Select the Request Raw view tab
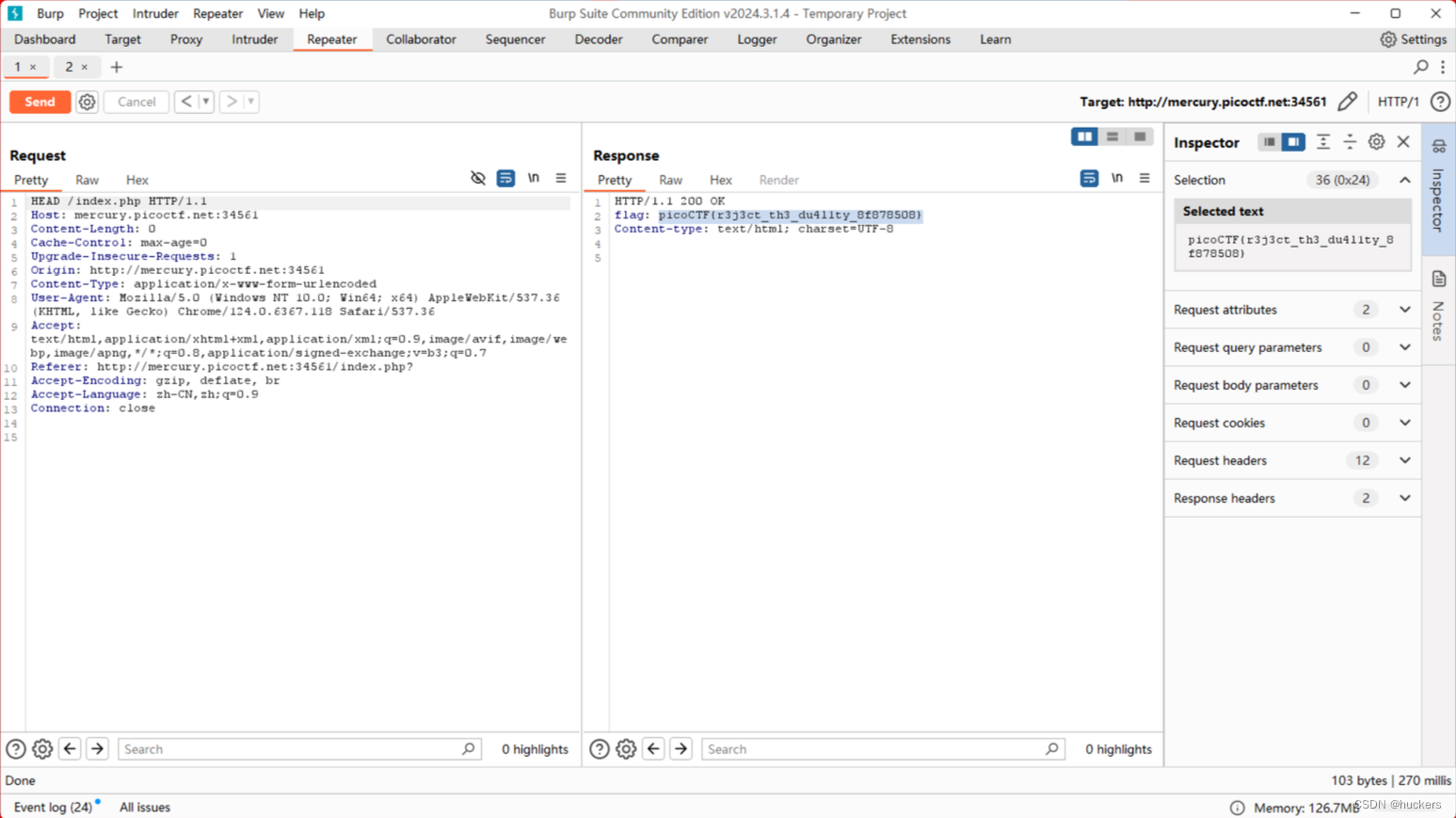 (x=87, y=180)
